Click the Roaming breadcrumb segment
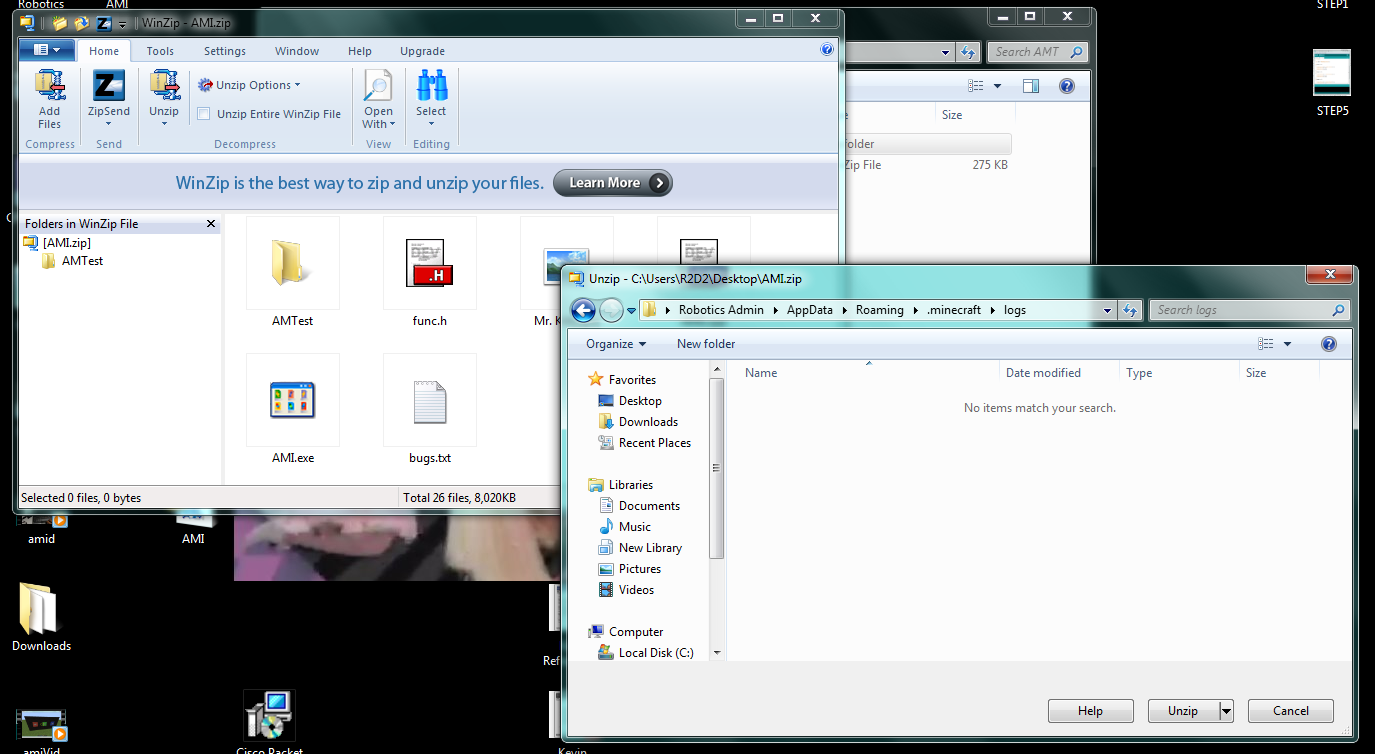 [879, 310]
